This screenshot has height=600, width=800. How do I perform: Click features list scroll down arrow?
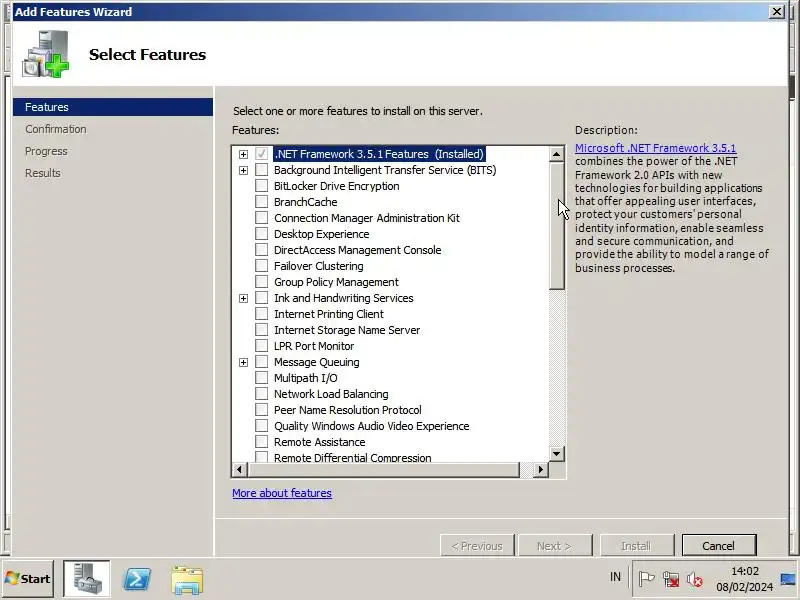coord(557,454)
